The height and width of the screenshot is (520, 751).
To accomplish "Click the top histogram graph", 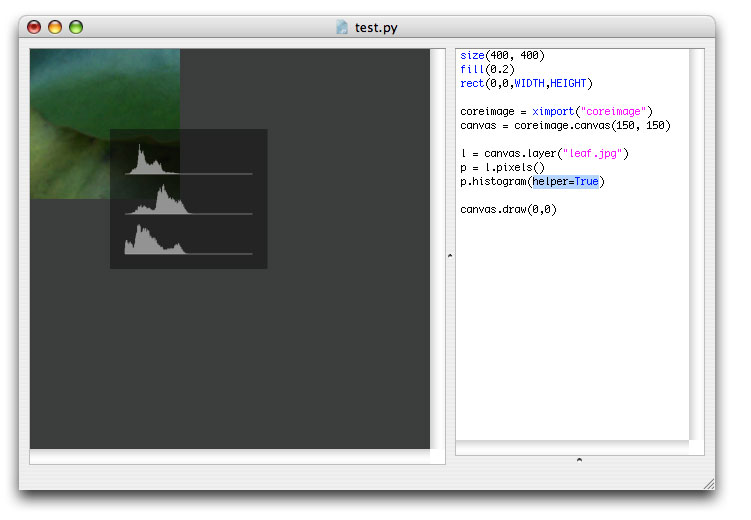I will point(189,159).
